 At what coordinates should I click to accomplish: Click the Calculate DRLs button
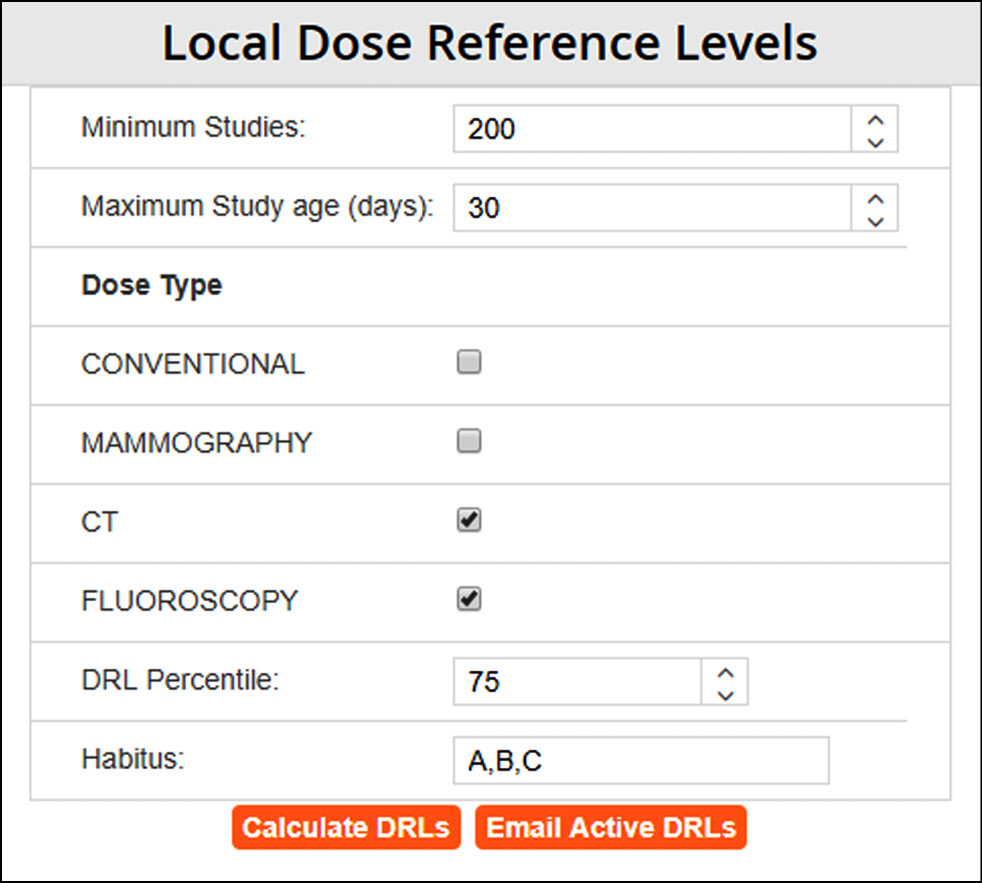pos(346,828)
